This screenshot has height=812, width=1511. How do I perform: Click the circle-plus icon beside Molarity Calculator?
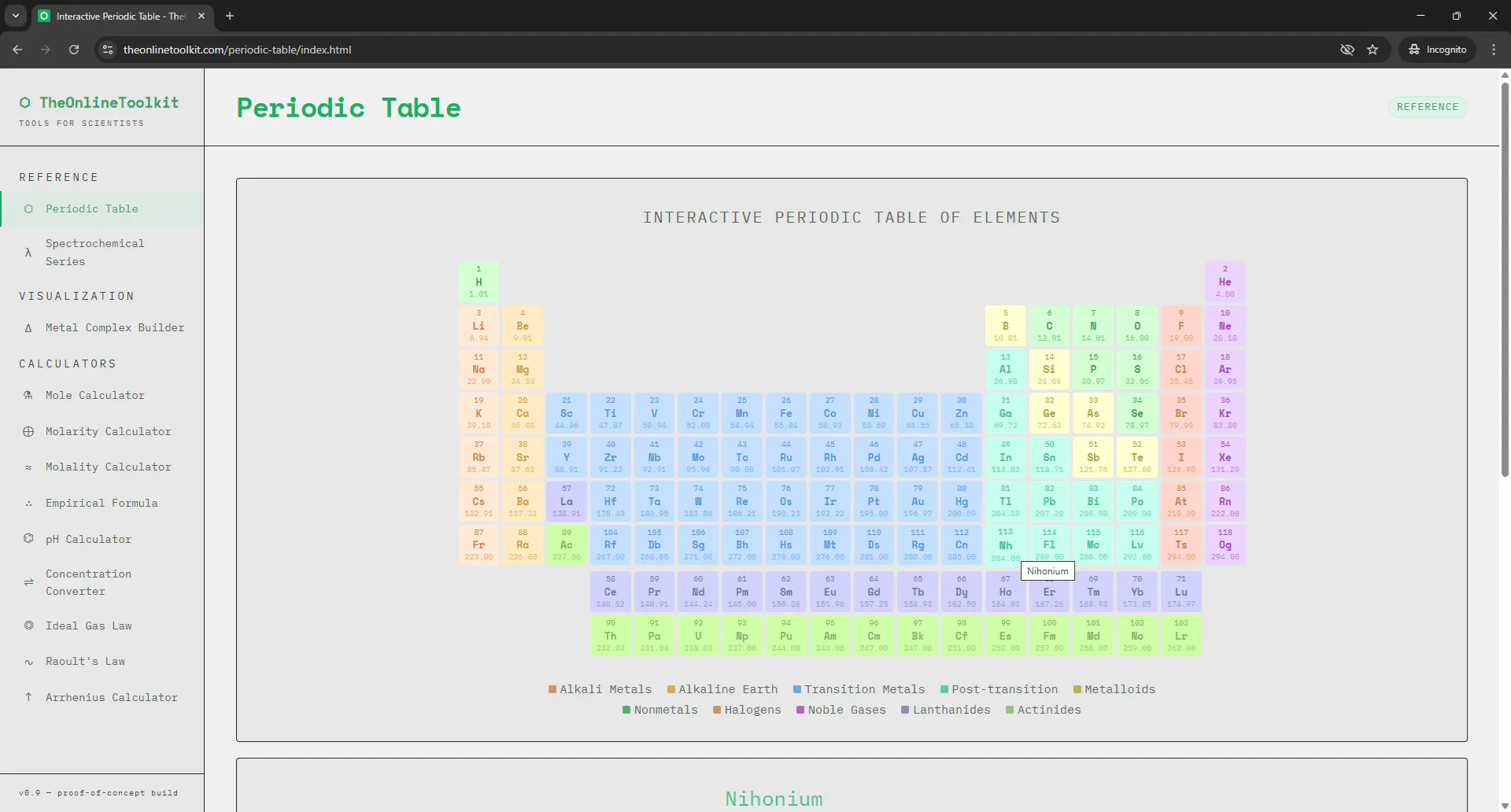click(x=28, y=431)
